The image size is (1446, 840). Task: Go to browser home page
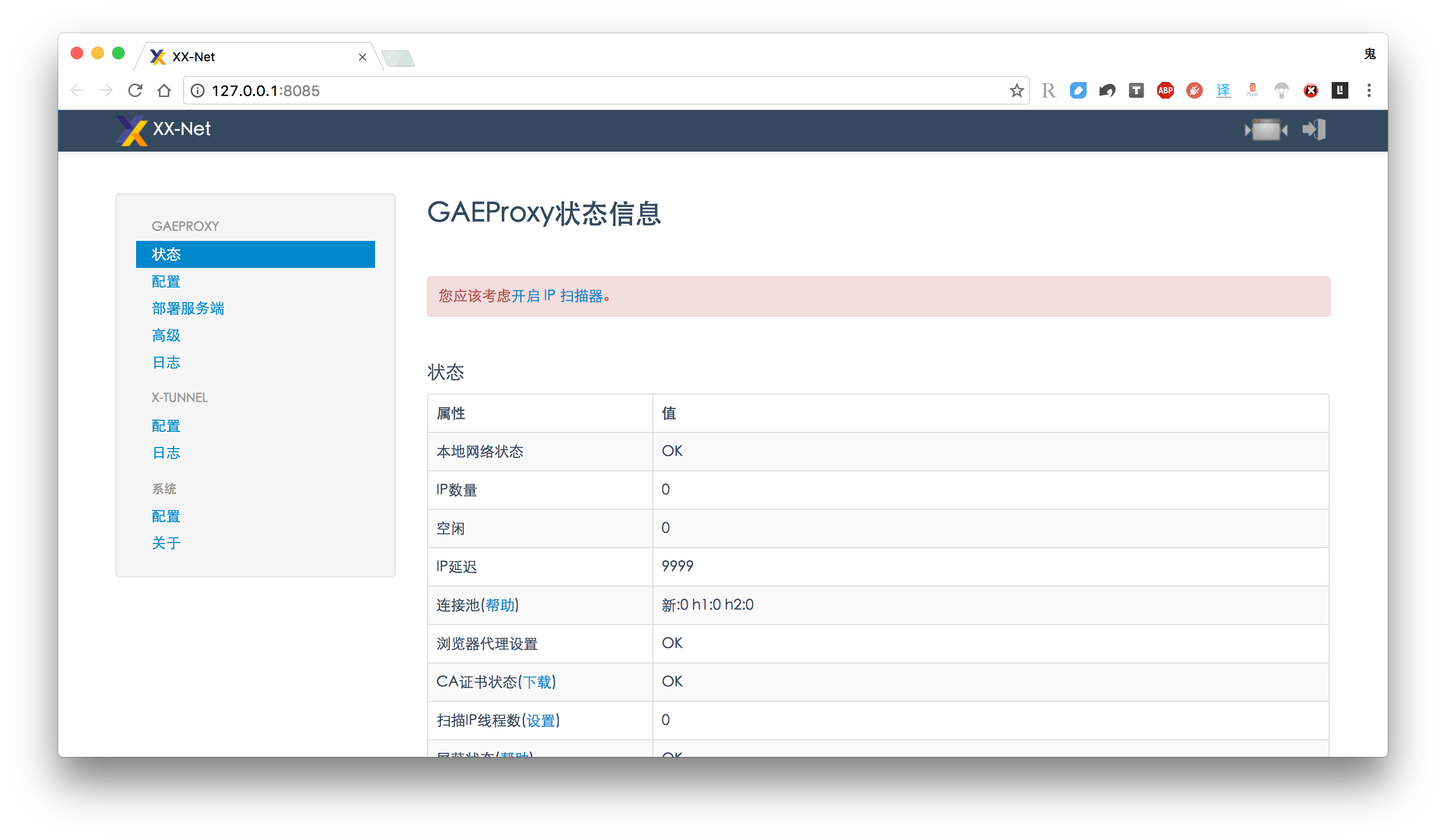[164, 91]
